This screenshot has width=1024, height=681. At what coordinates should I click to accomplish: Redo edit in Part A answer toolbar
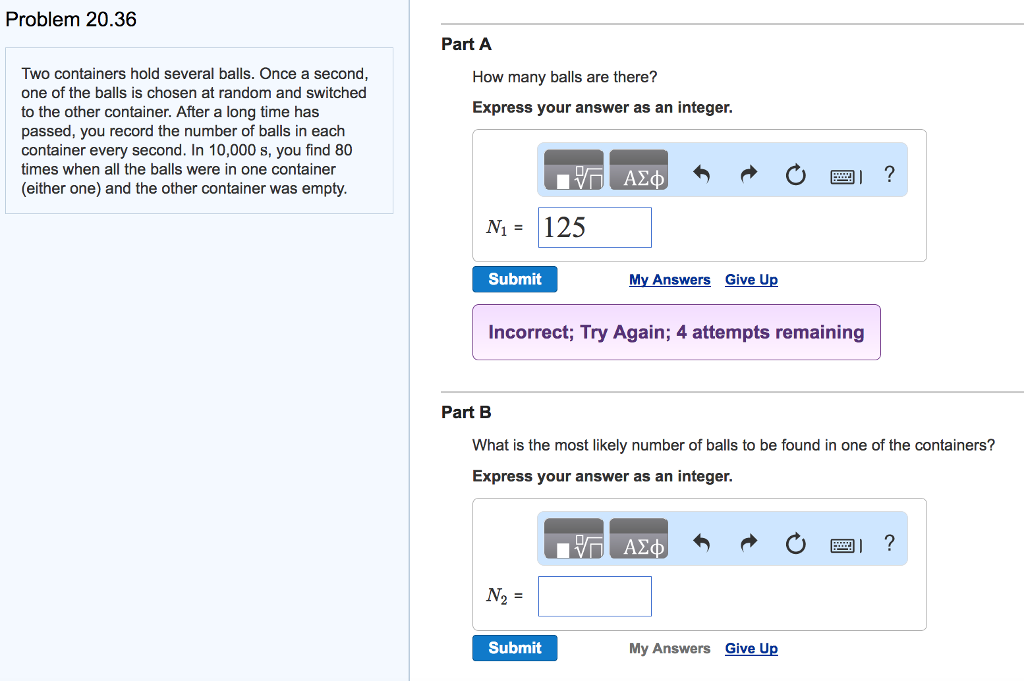tap(748, 176)
